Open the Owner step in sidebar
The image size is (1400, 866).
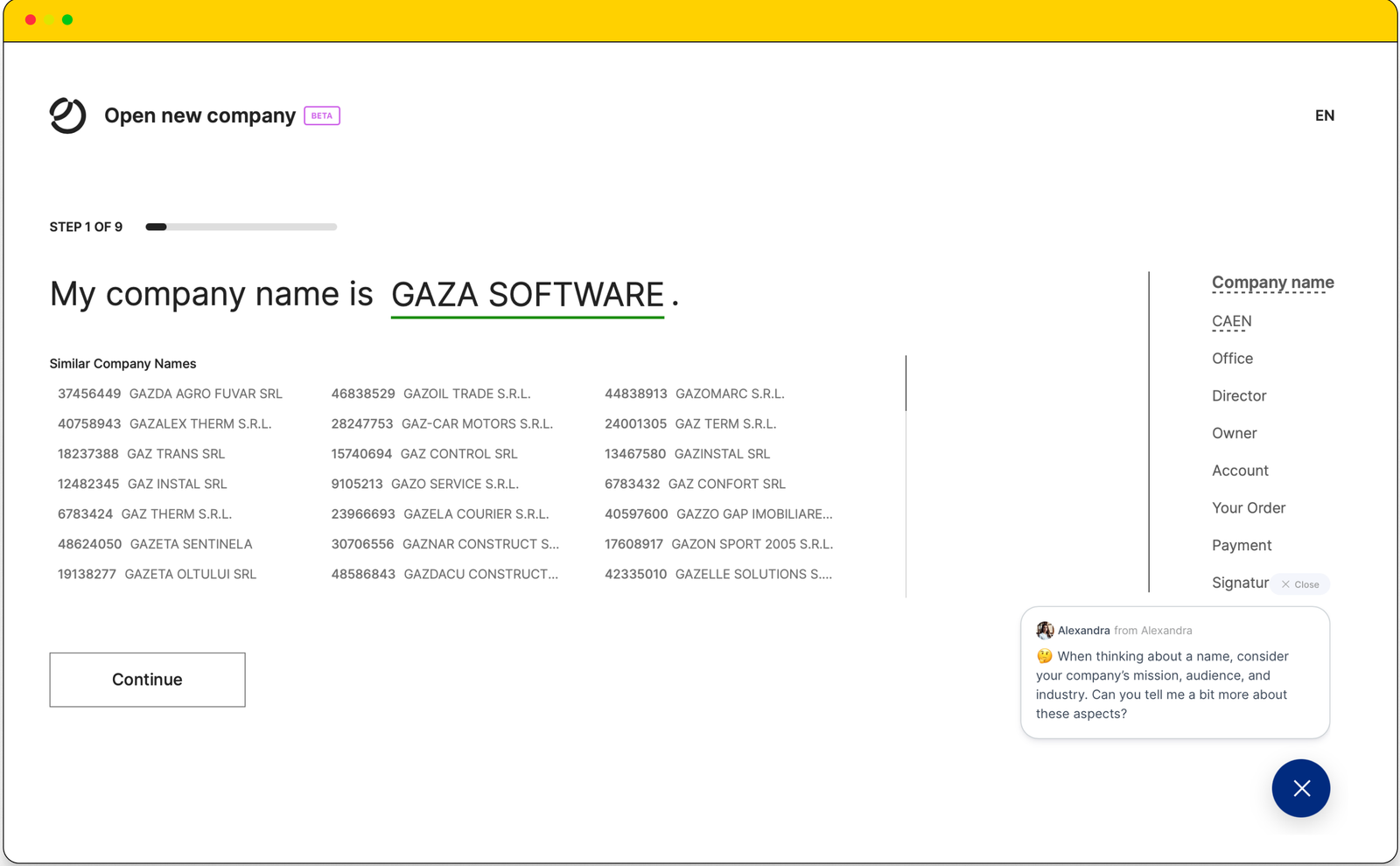(1234, 434)
